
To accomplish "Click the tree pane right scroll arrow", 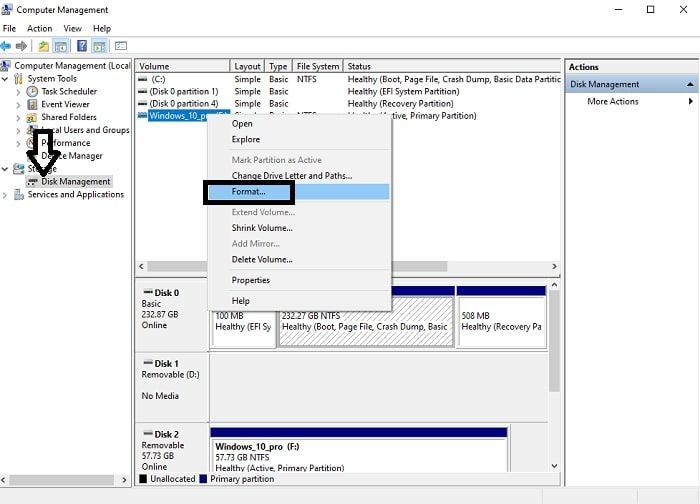I will click(x=125, y=480).
